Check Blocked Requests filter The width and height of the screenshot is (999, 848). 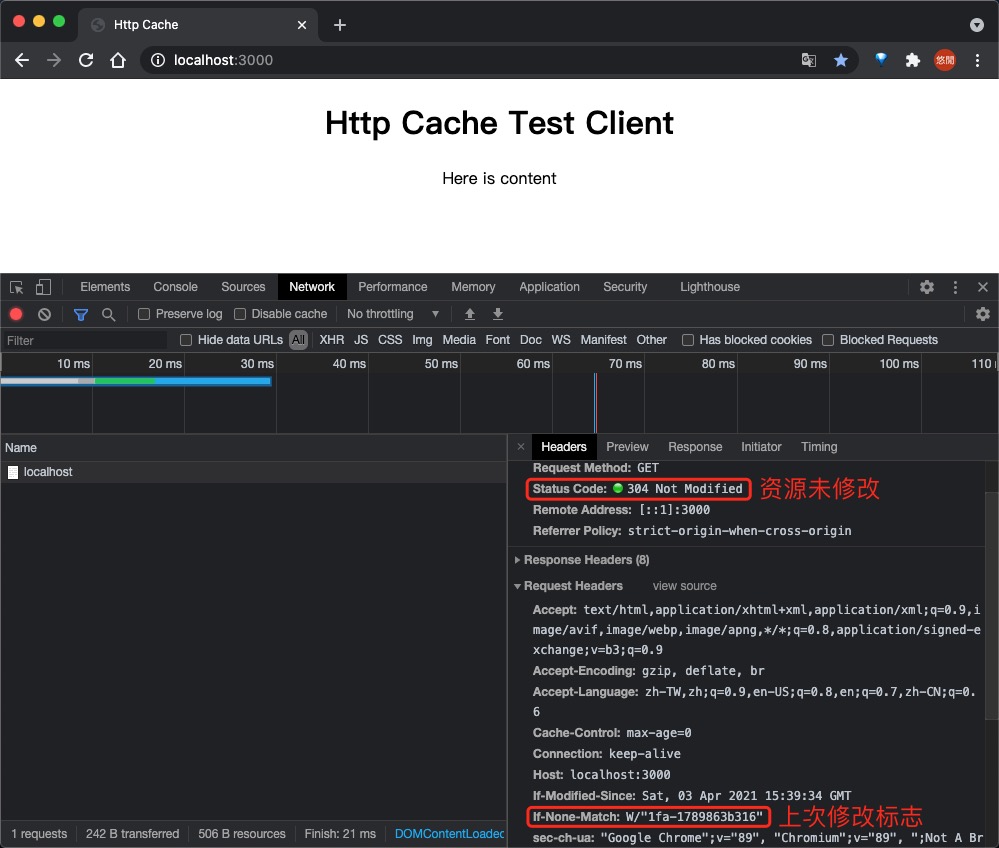(x=828, y=340)
